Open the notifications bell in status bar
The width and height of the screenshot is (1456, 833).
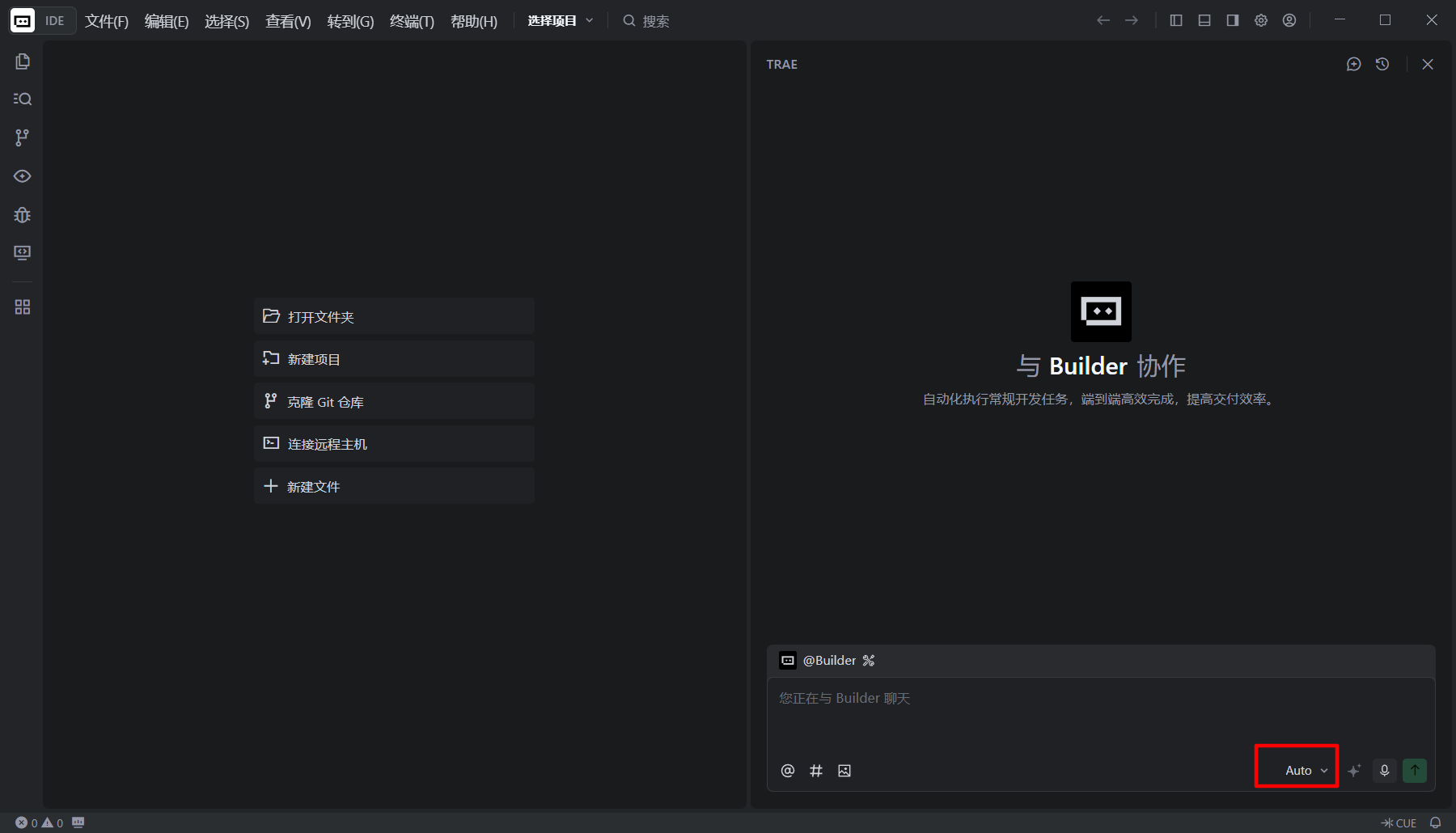[1436, 822]
